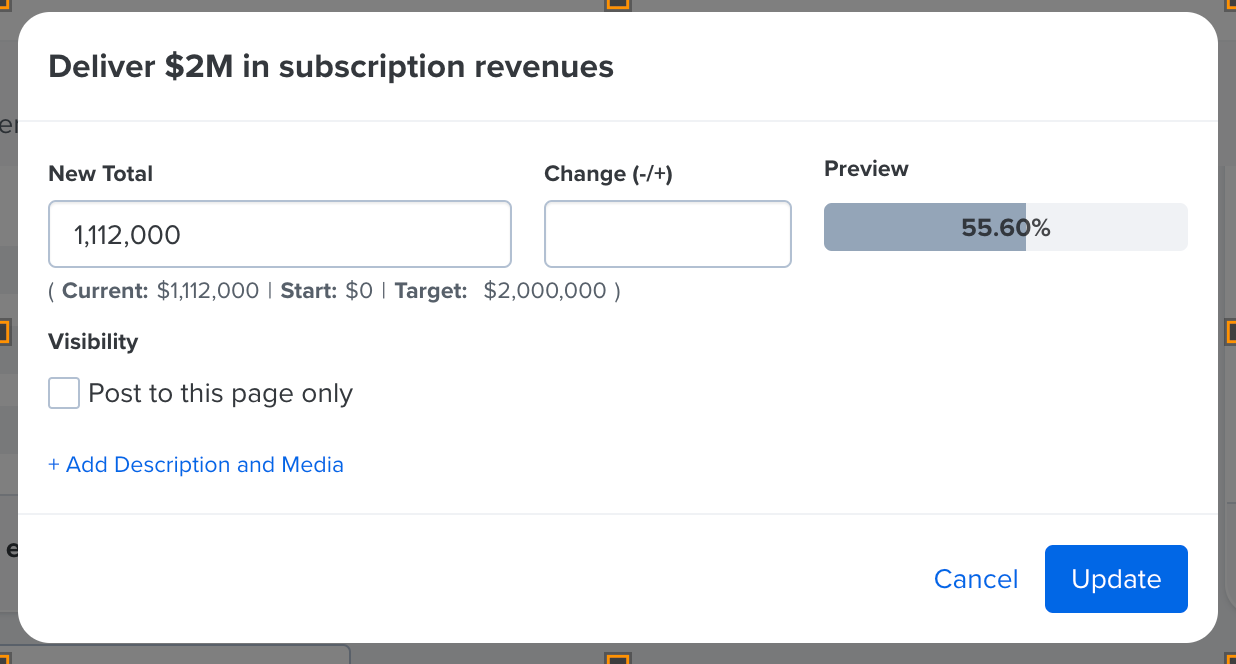
Task: Check the 'Post to this page only' checkbox
Action: coord(64,393)
